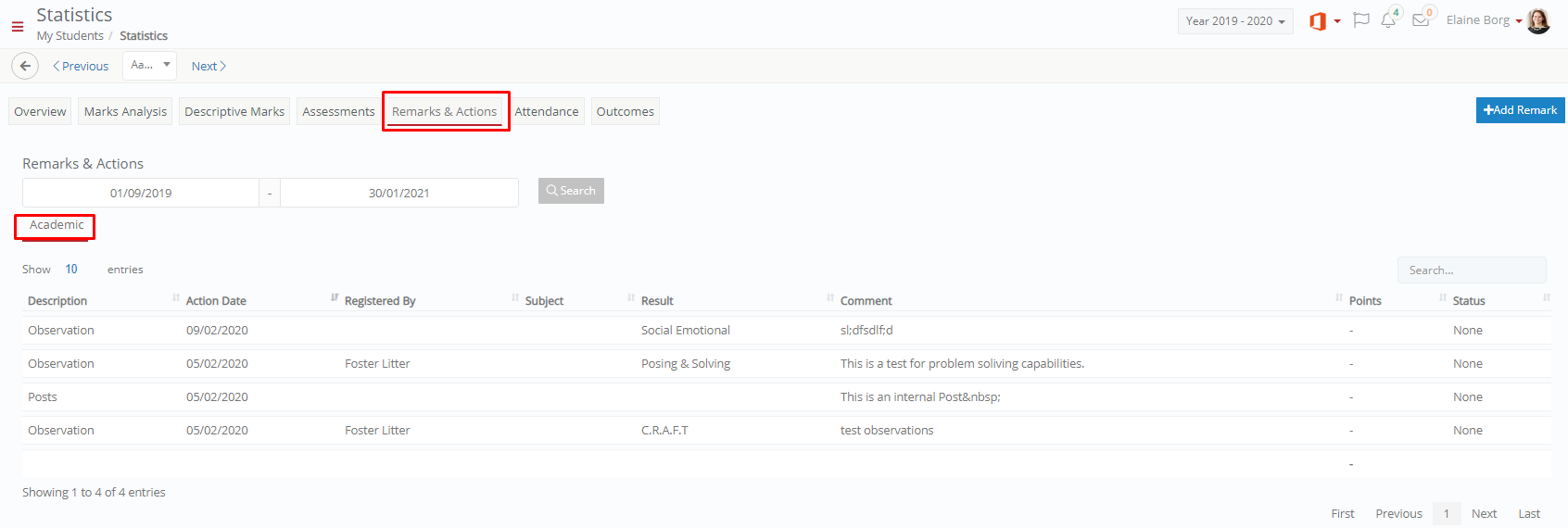
Task: Sort by the Subject column sort icon
Action: (631, 297)
